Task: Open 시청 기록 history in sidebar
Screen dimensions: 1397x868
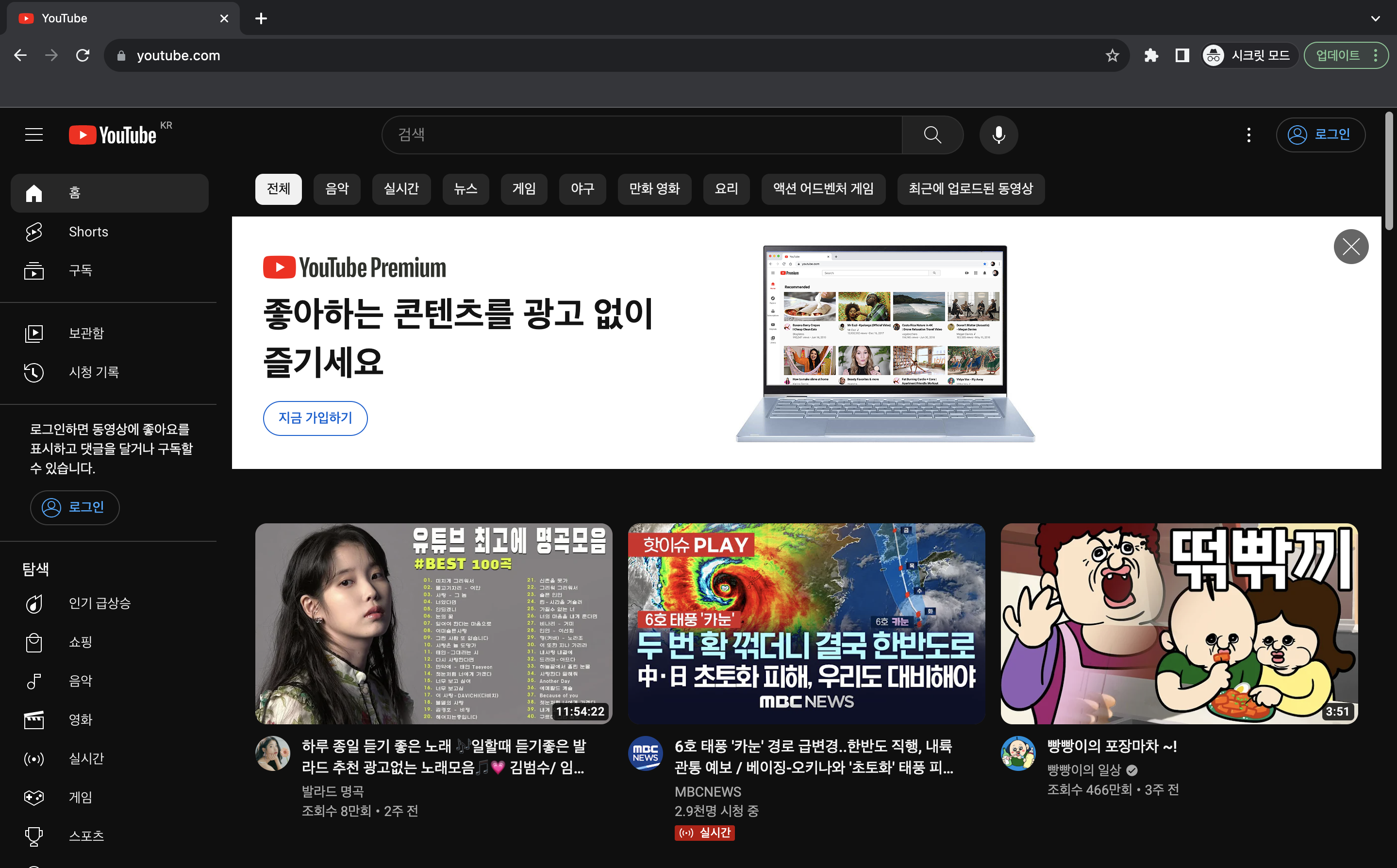Action: coord(94,372)
